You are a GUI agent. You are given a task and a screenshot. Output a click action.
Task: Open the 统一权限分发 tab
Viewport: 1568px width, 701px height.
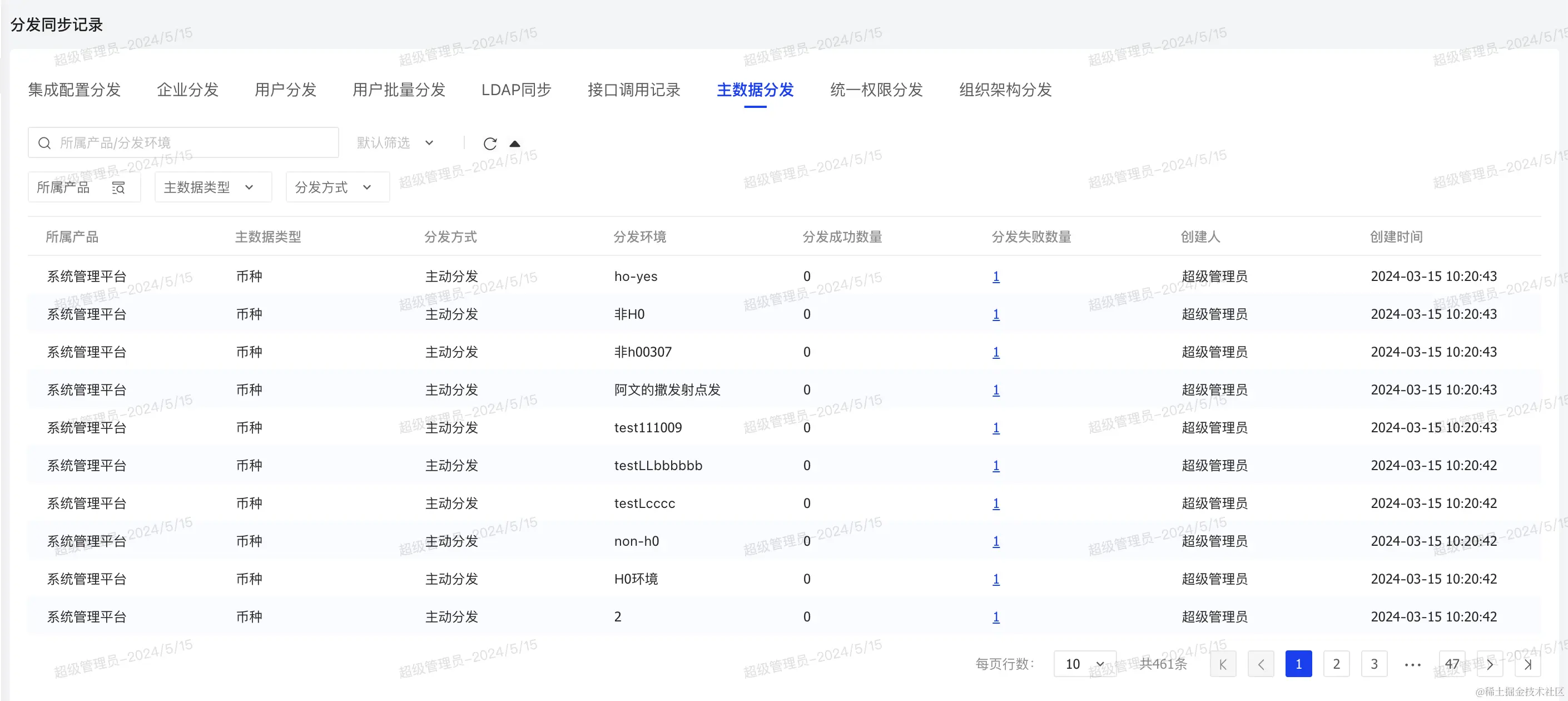click(x=876, y=90)
